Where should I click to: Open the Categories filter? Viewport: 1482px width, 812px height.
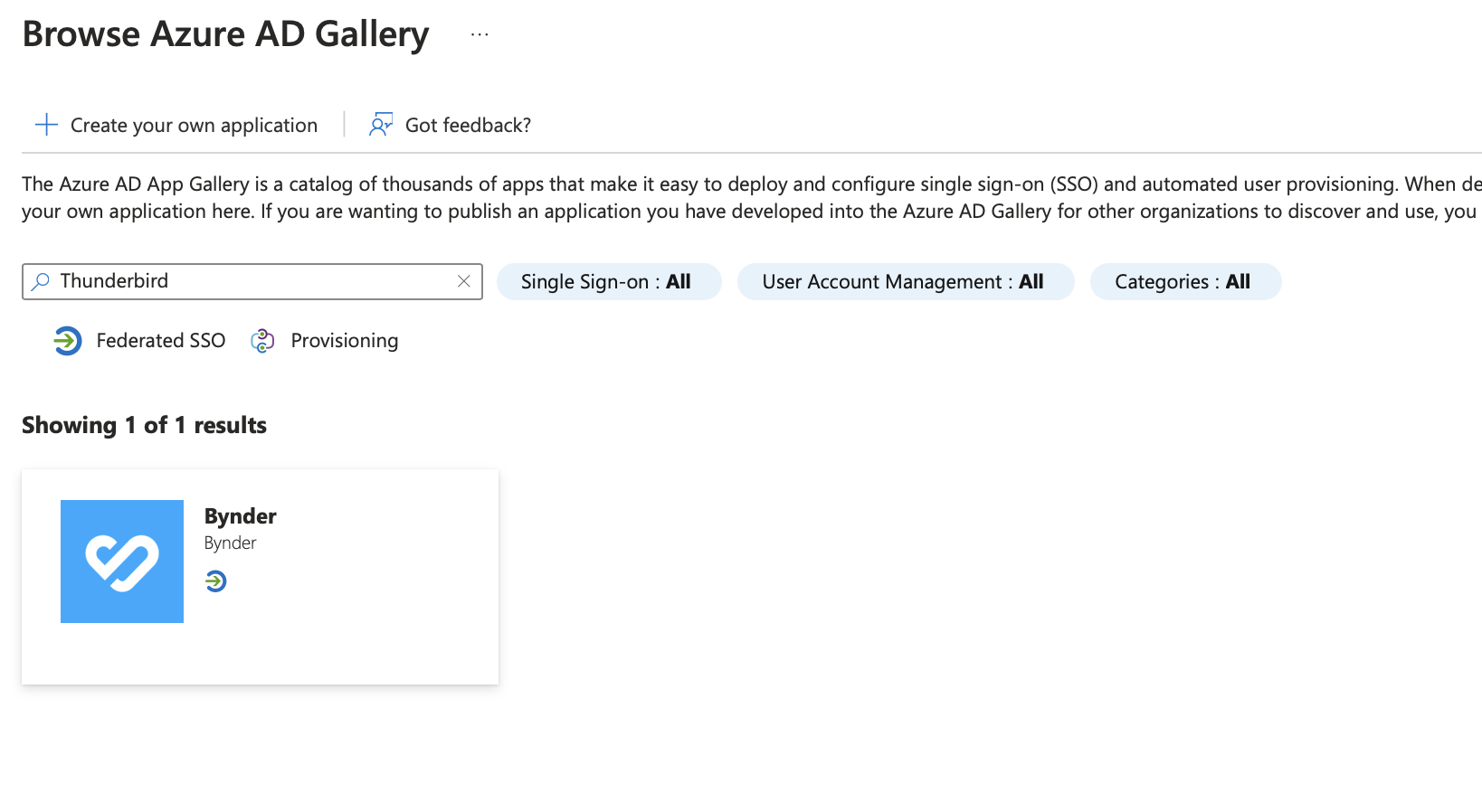[x=1185, y=281]
